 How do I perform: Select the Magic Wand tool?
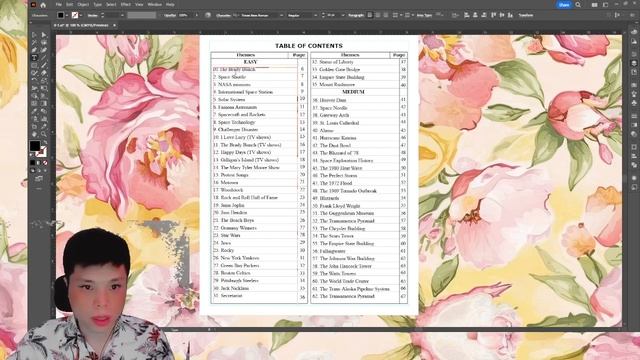pyautogui.click(x=34, y=42)
